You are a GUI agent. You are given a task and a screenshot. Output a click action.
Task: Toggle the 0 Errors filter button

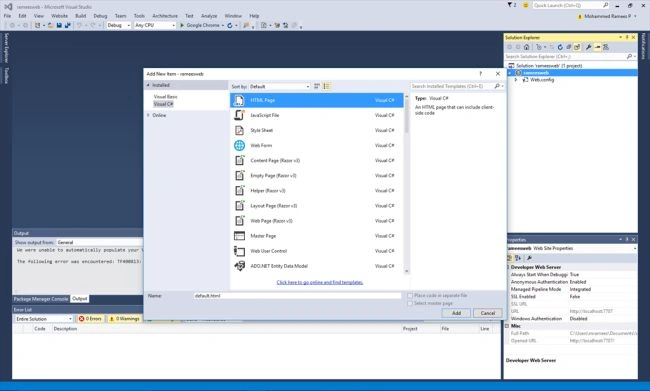point(90,318)
